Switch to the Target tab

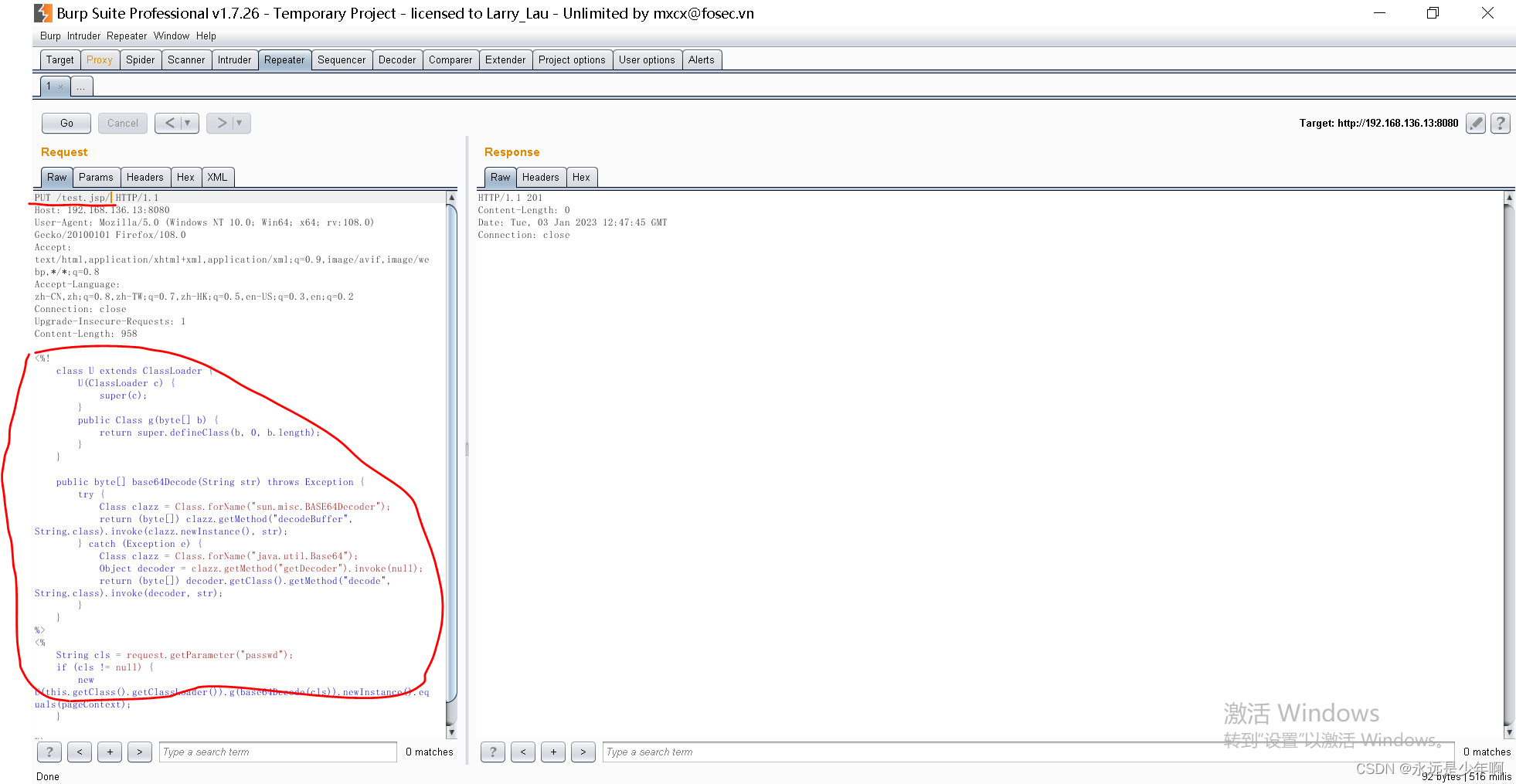[59, 59]
